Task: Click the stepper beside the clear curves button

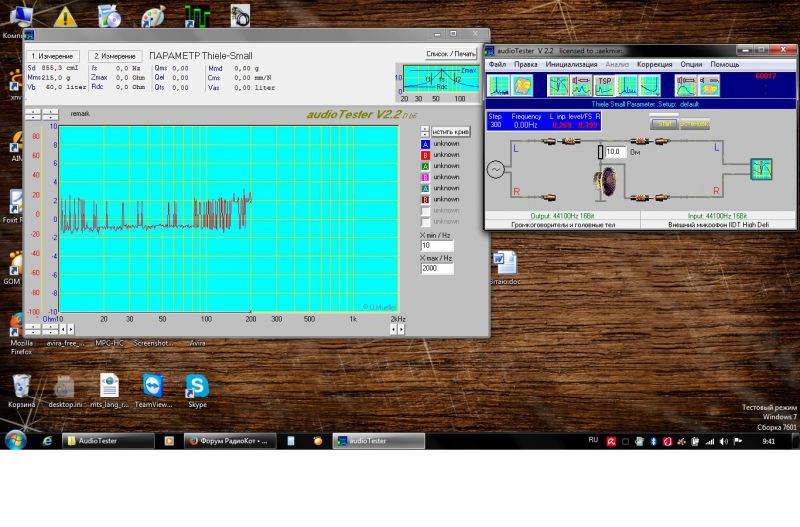Action: pos(425,132)
